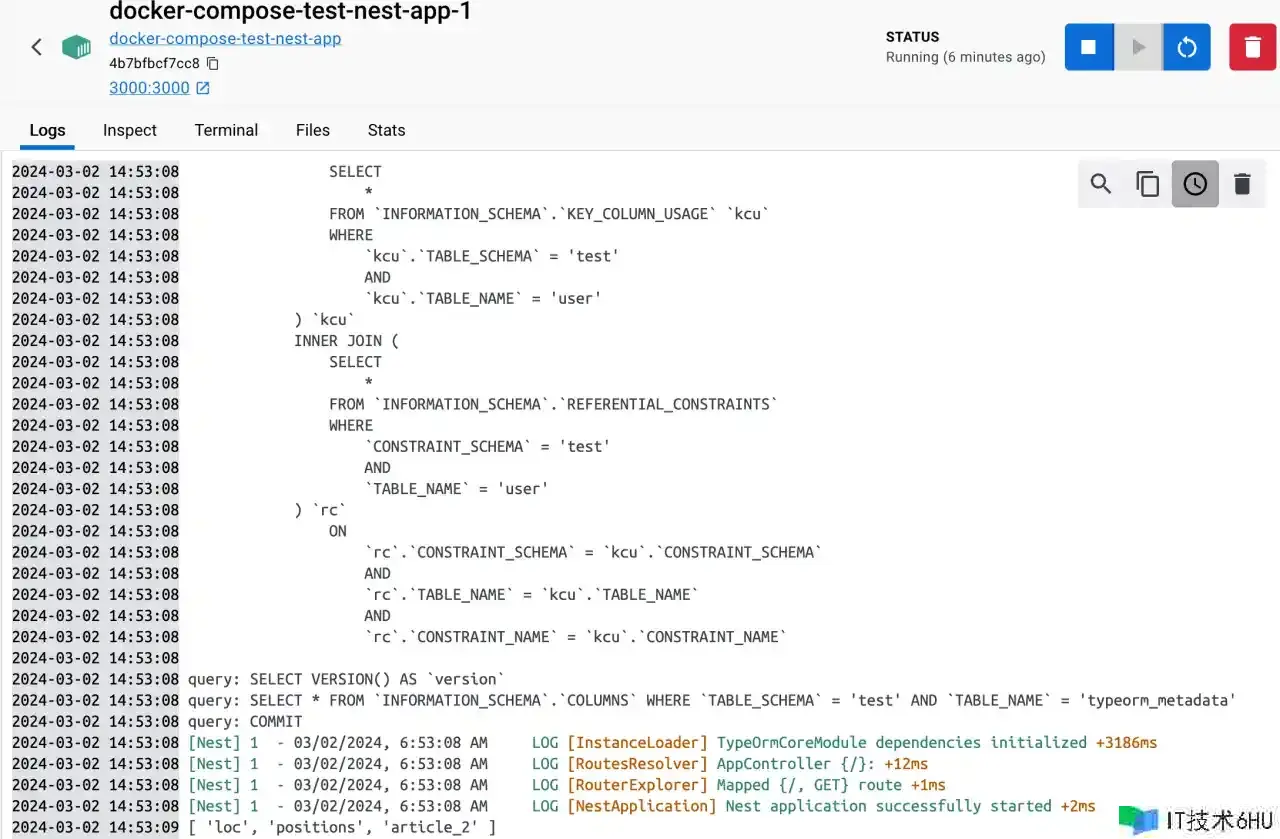Click the 'query: COMMIT' log line

(245, 722)
